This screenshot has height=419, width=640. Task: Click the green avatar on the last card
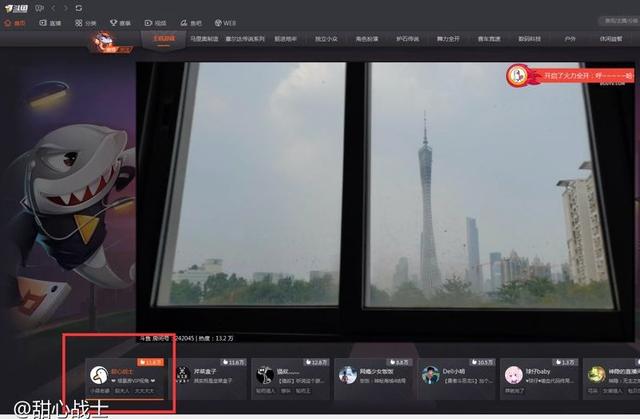[x=596, y=375]
